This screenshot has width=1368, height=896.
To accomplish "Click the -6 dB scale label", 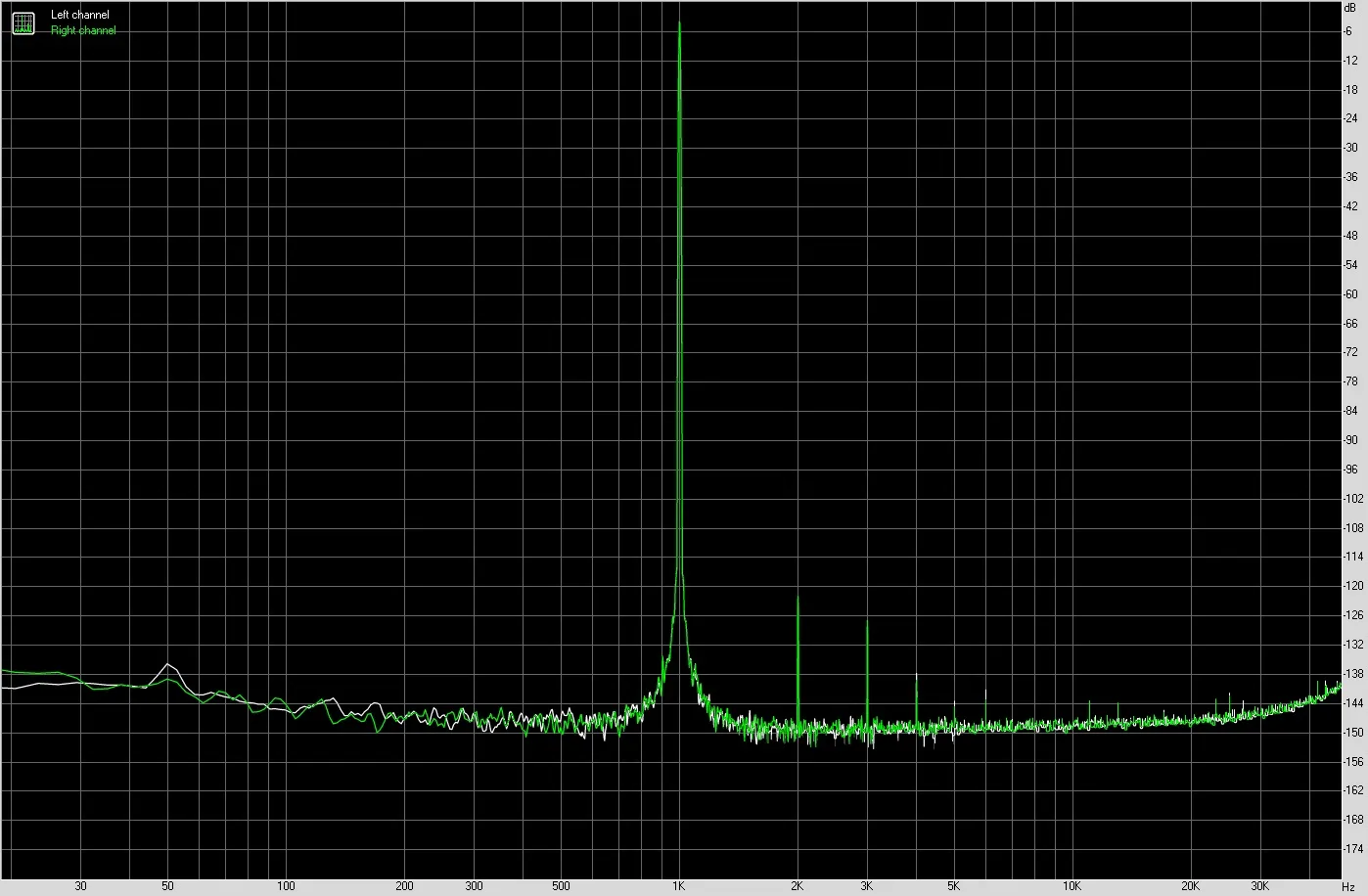I will 1349,31.
